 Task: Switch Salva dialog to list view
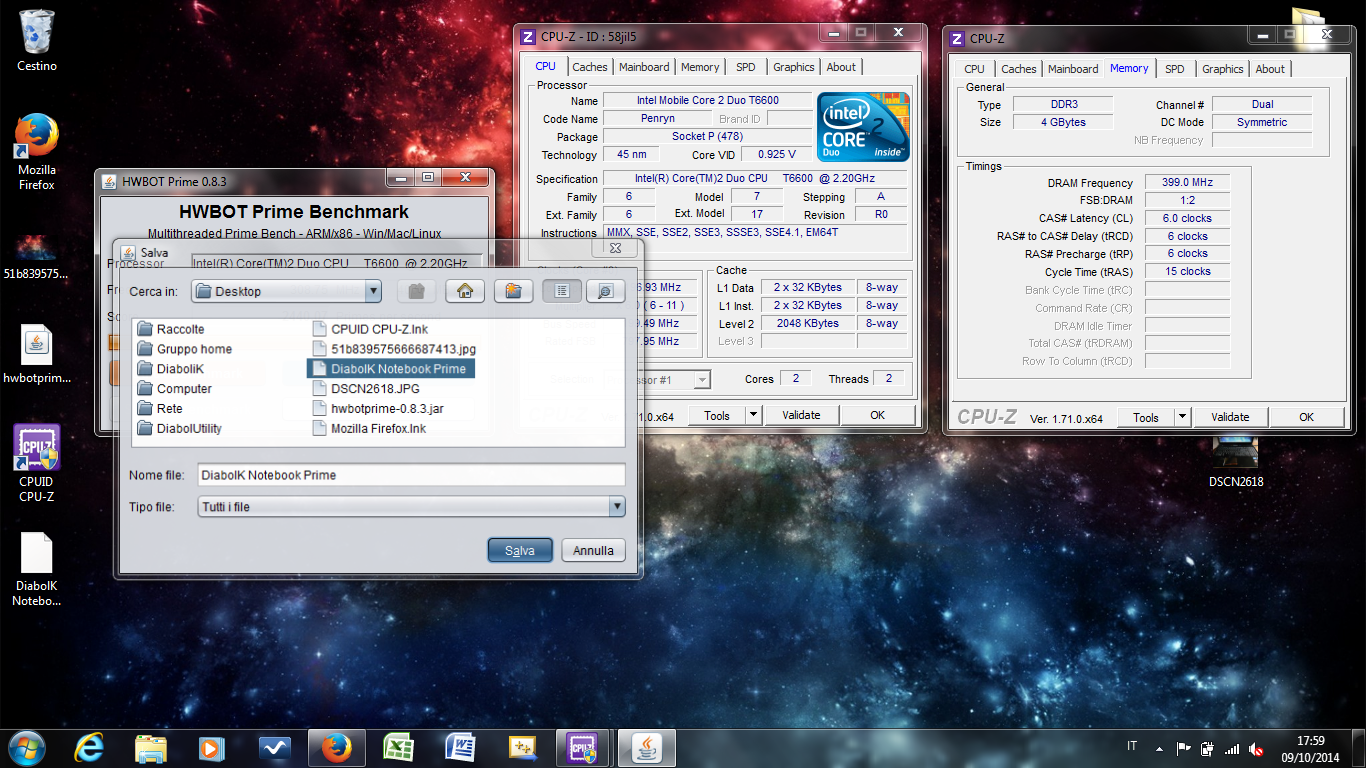click(x=562, y=291)
